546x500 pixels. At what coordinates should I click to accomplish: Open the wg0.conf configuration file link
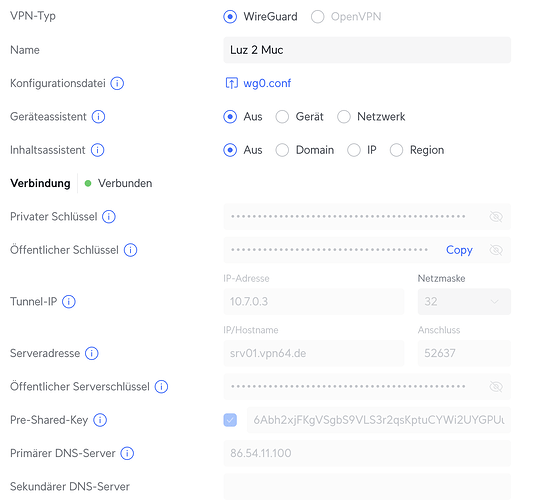point(267,83)
